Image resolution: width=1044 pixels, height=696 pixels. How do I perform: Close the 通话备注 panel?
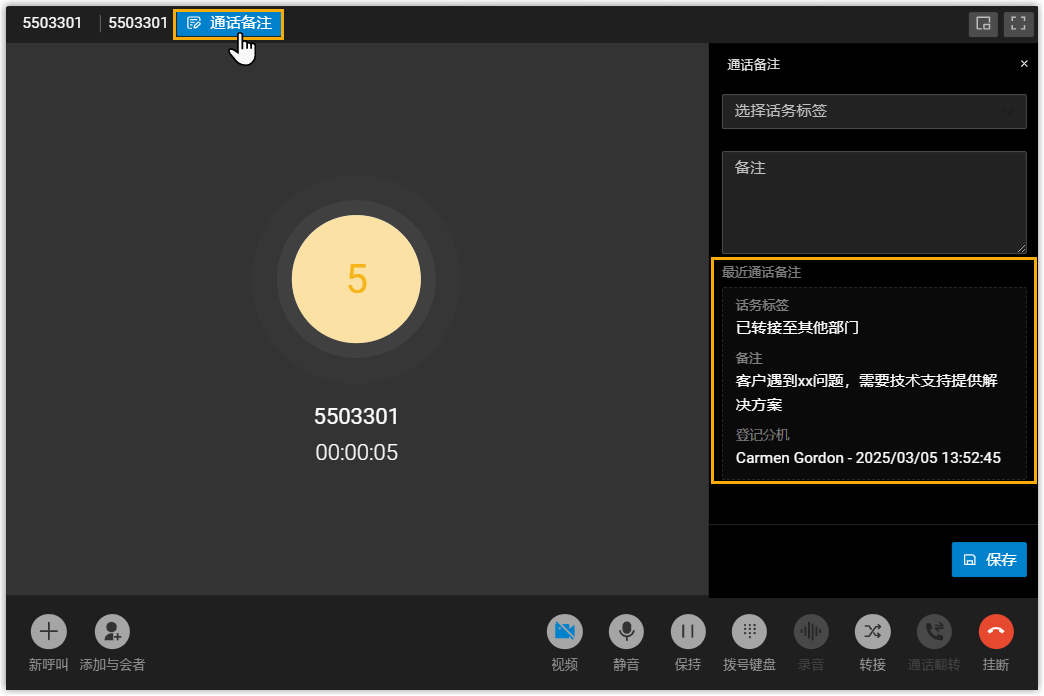click(1023, 64)
